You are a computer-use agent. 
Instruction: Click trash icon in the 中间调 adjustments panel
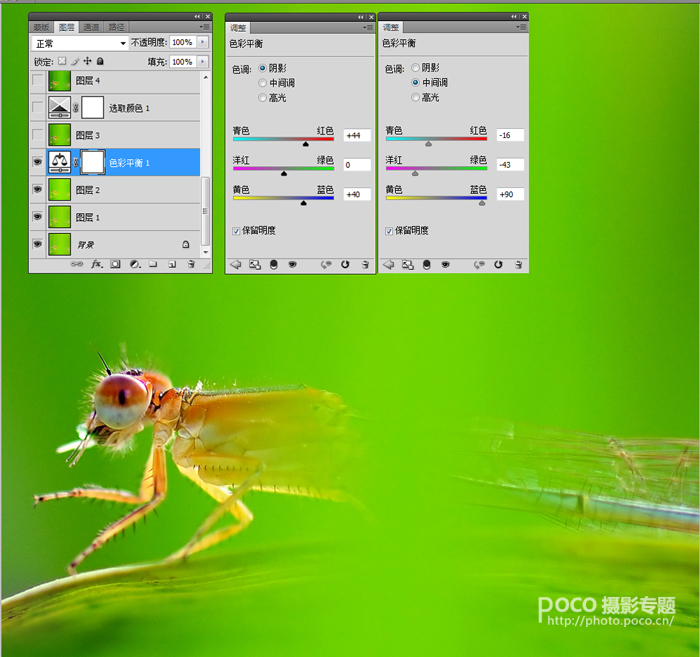pyautogui.click(x=518, y=265)
